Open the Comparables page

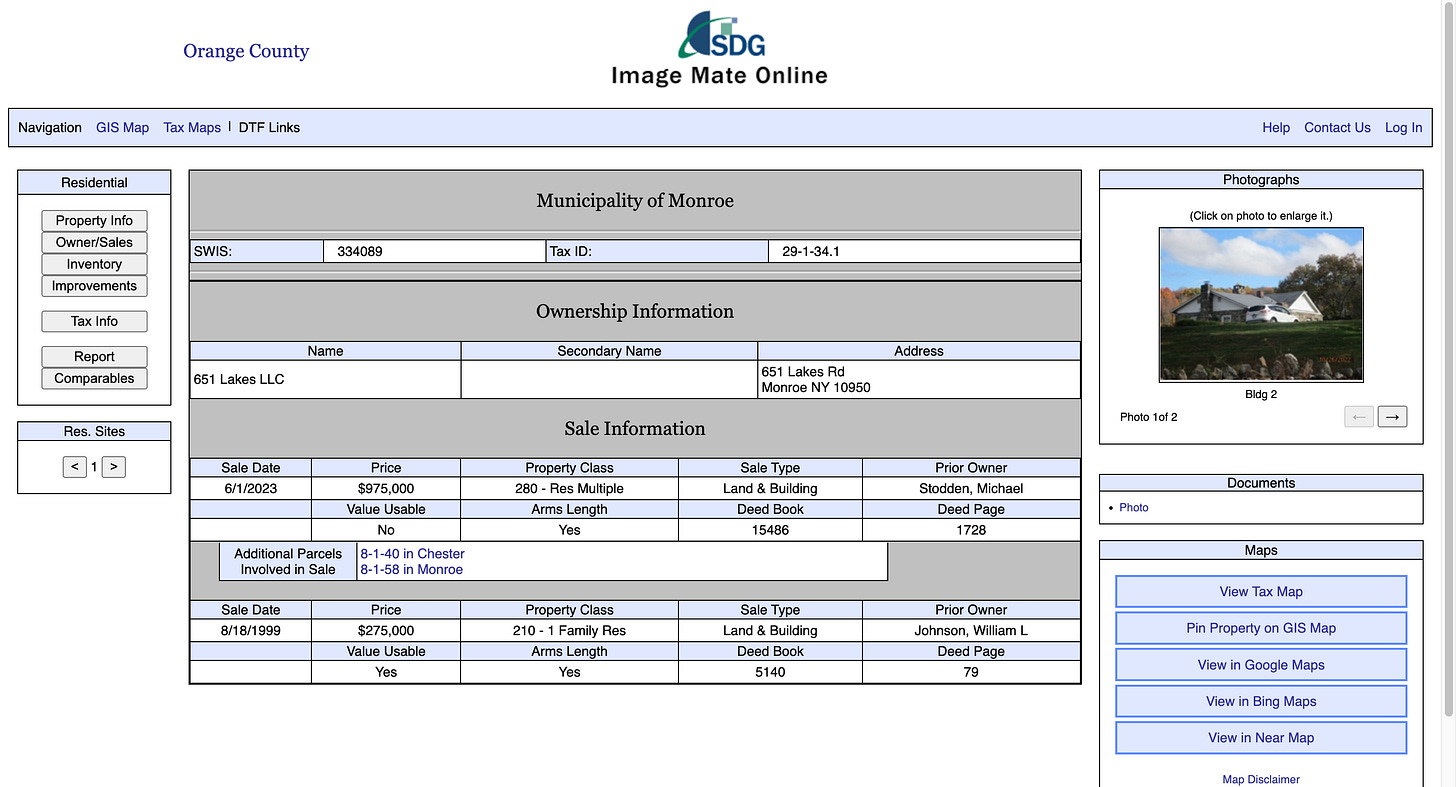pyautogui.click(x=94, y=378)
